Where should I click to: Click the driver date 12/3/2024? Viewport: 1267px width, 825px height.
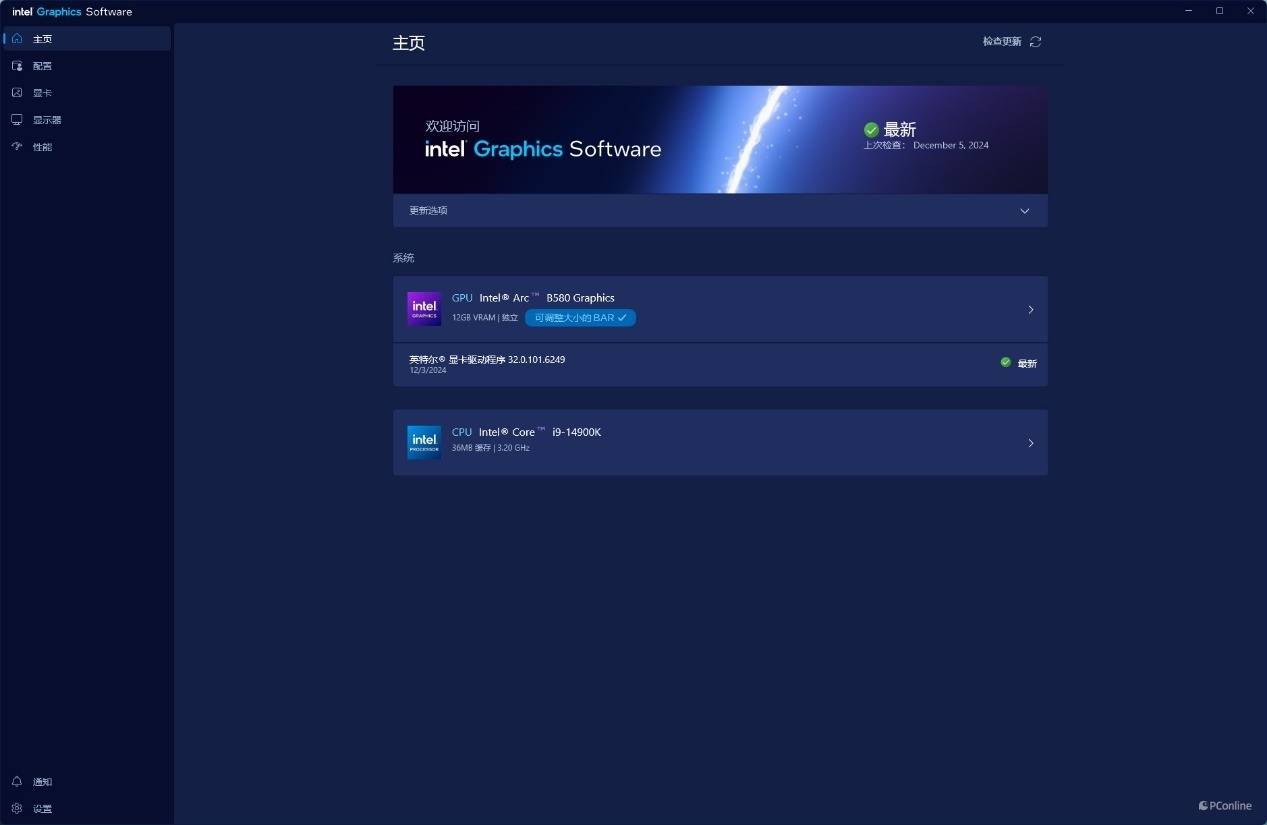pyautogui.click(x=428, y=370)
